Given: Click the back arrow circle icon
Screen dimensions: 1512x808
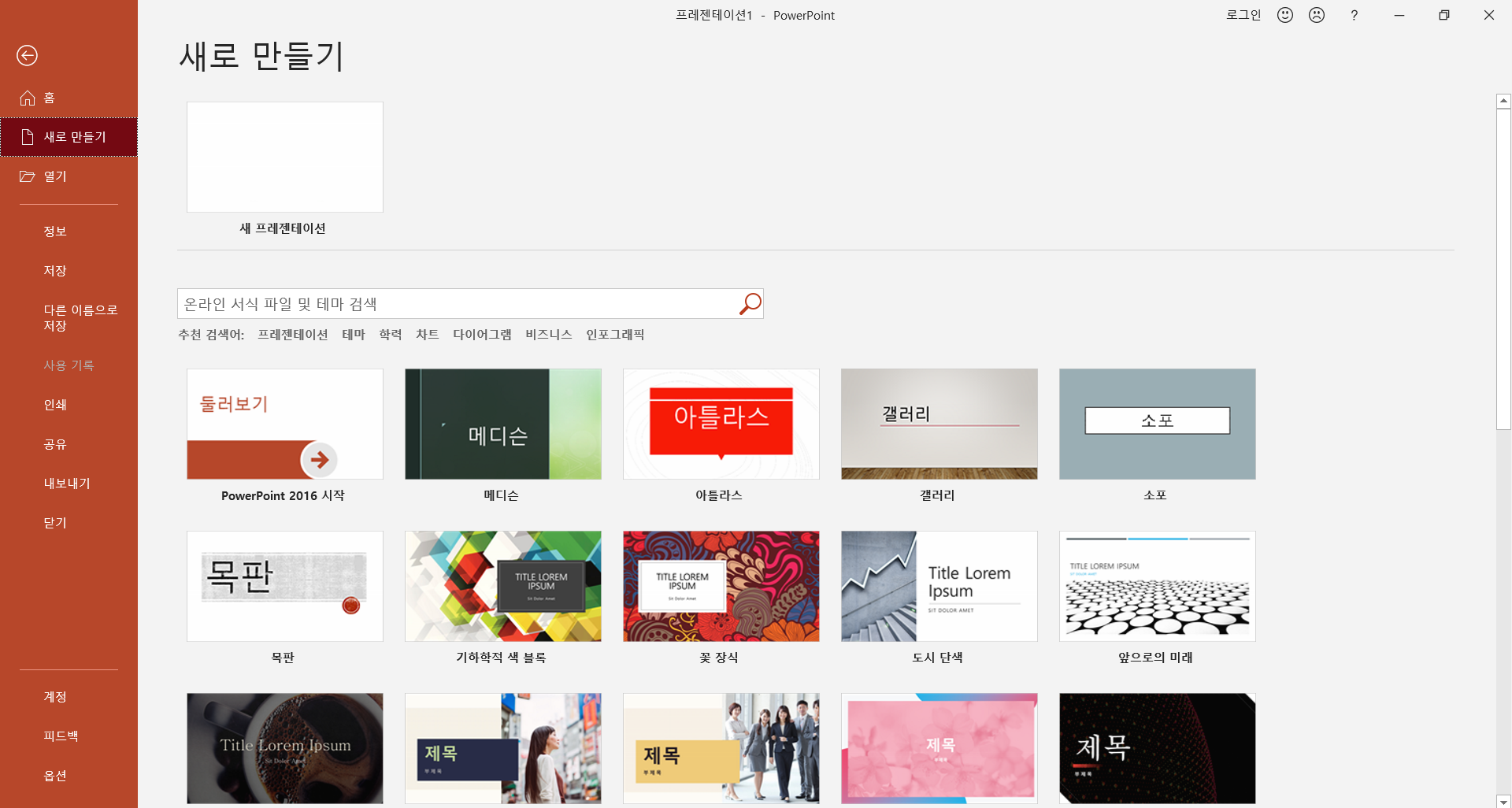Looking at the screenshot, I should [x=27, y=55].
